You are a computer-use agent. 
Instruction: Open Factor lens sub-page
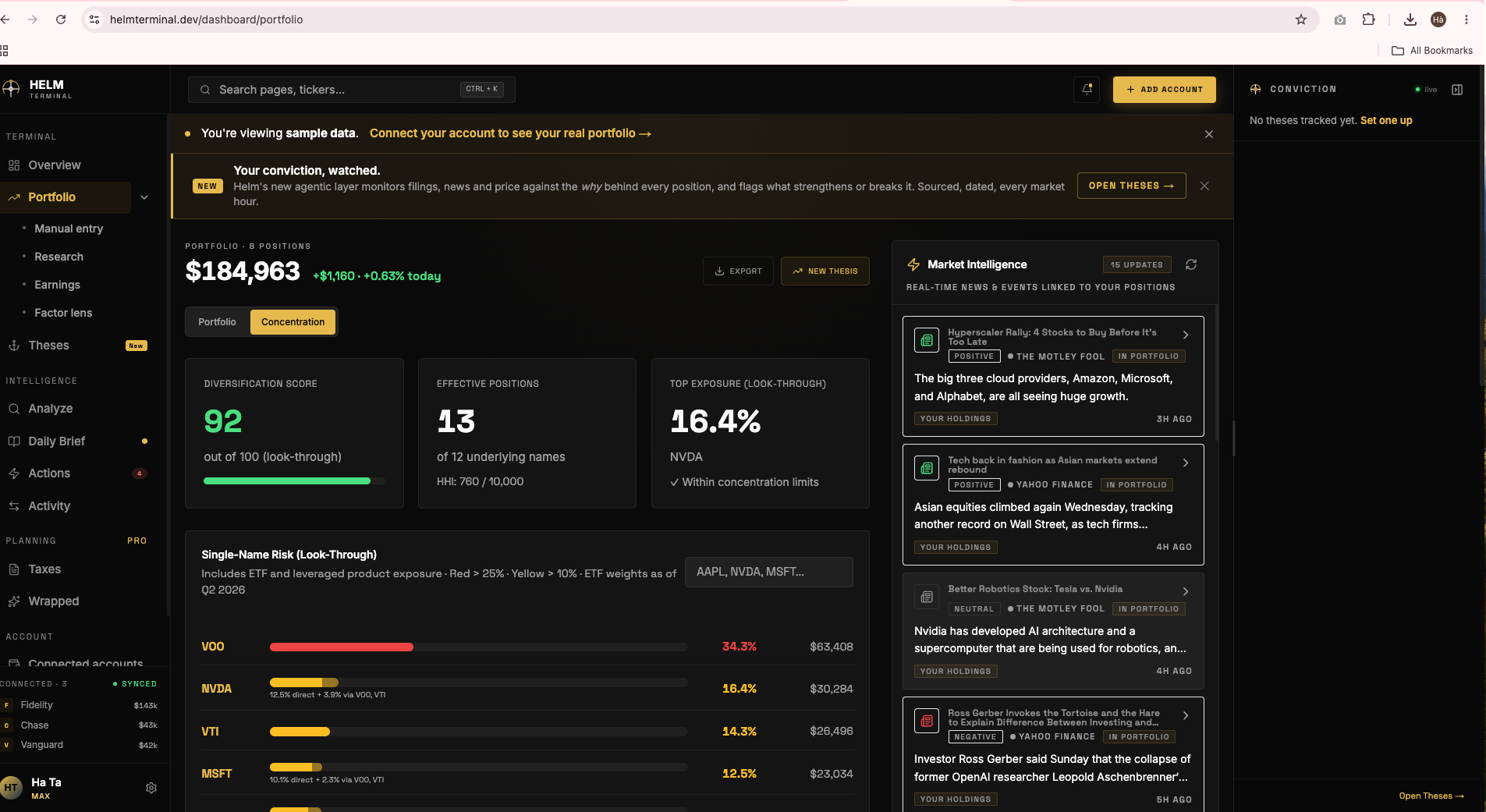(x=63, y=313)
